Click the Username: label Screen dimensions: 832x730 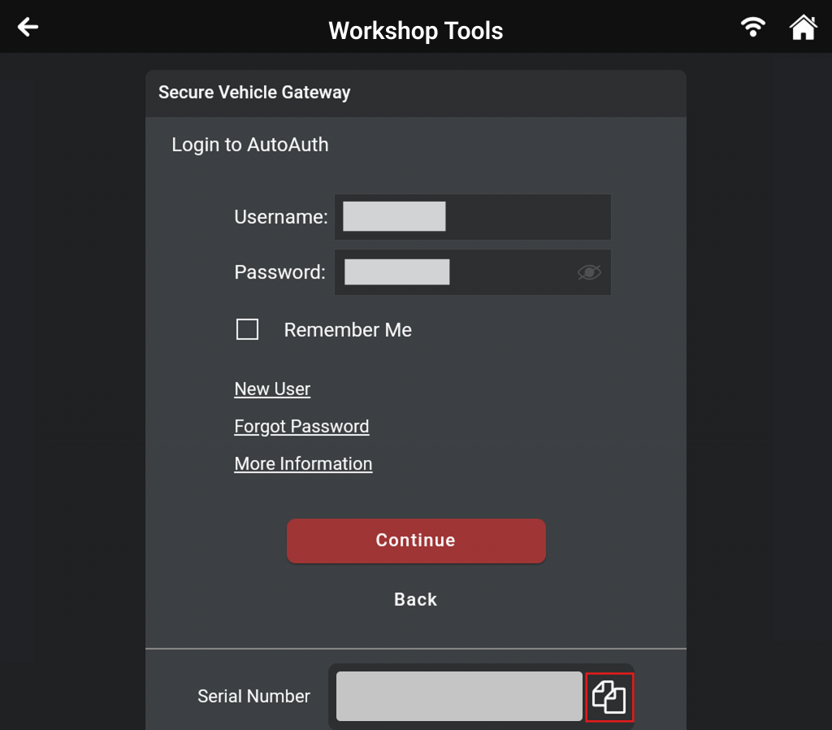point(281,217)
